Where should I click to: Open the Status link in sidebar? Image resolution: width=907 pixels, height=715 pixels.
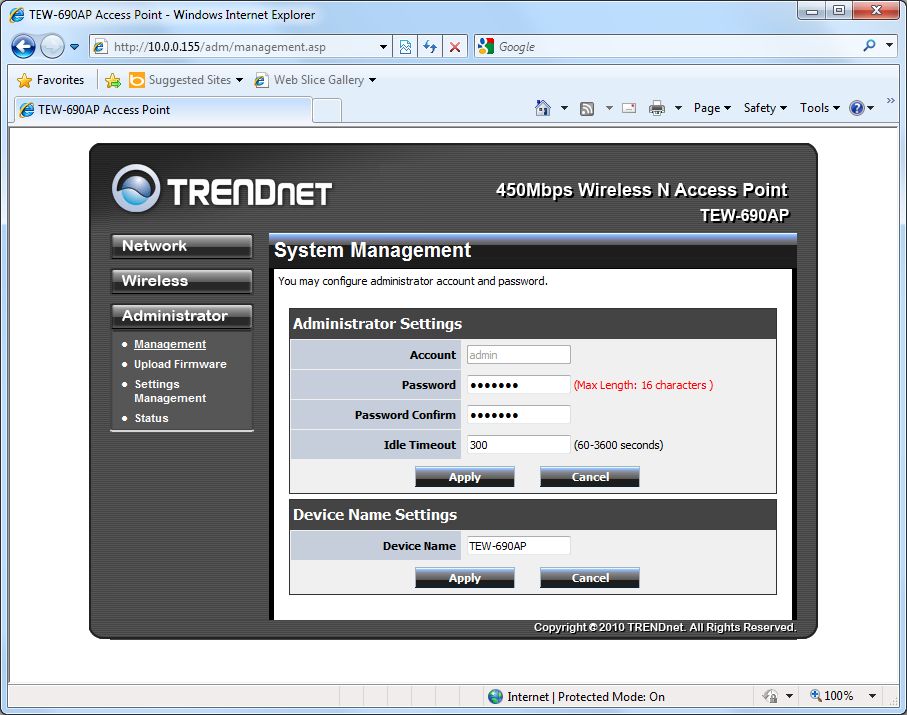click(152, 418)
